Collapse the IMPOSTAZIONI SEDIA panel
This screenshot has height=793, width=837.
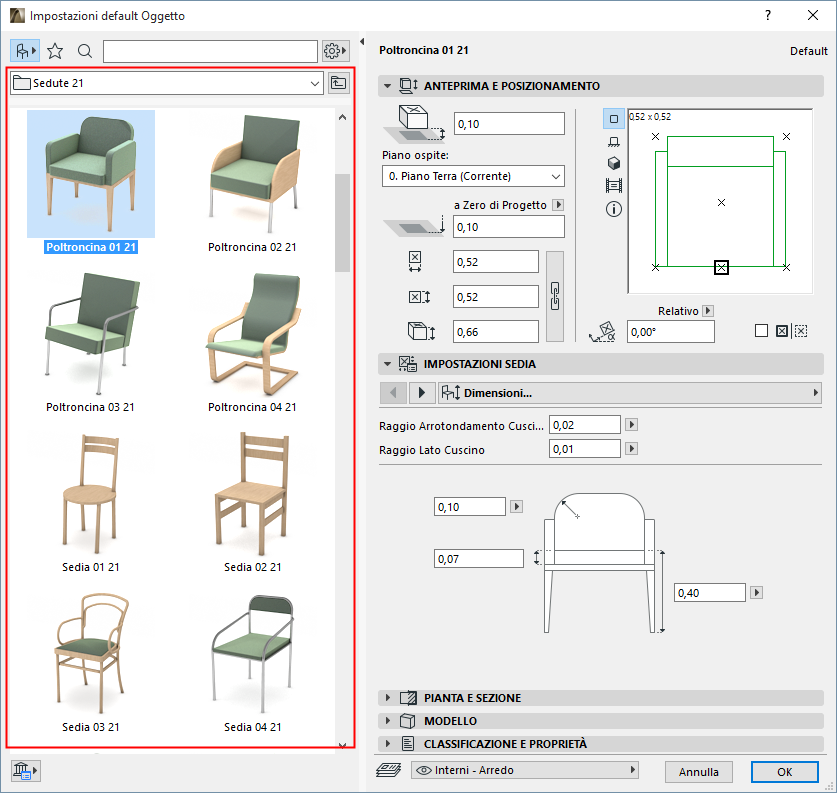[x=387, y=364]
